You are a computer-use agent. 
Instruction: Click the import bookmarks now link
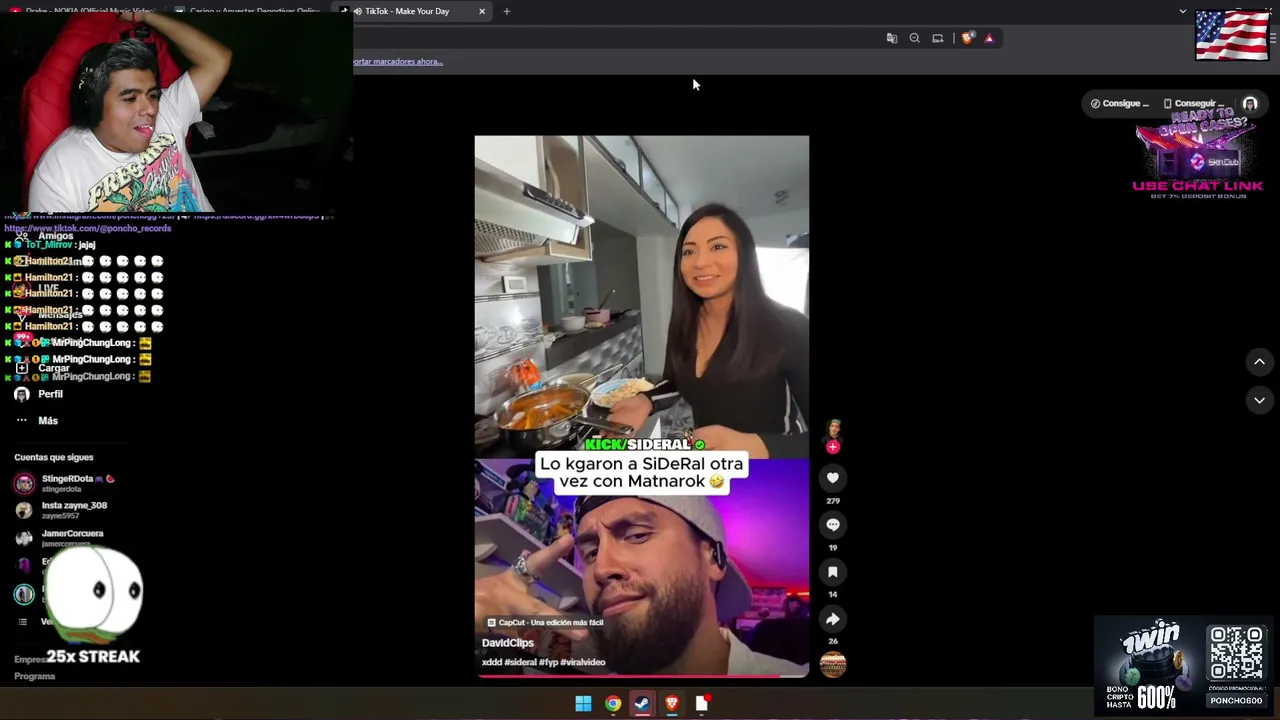[x=398, y=61]
